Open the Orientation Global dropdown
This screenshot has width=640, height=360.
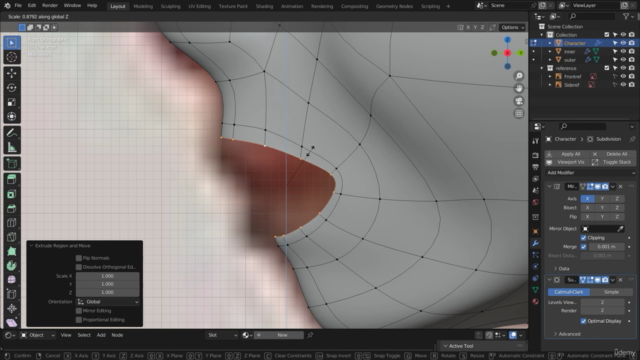108,302
